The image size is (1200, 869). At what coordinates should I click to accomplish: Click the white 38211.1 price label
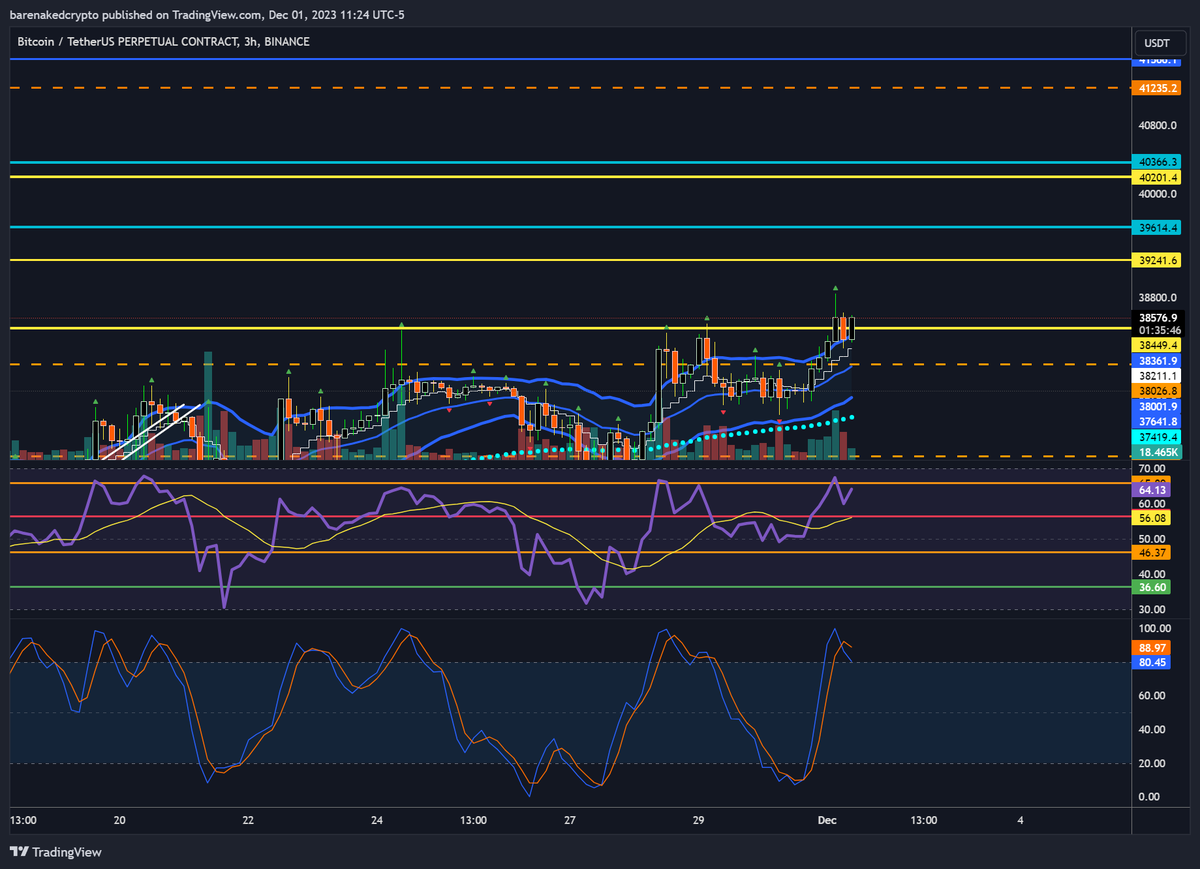tap(1158, 375)
